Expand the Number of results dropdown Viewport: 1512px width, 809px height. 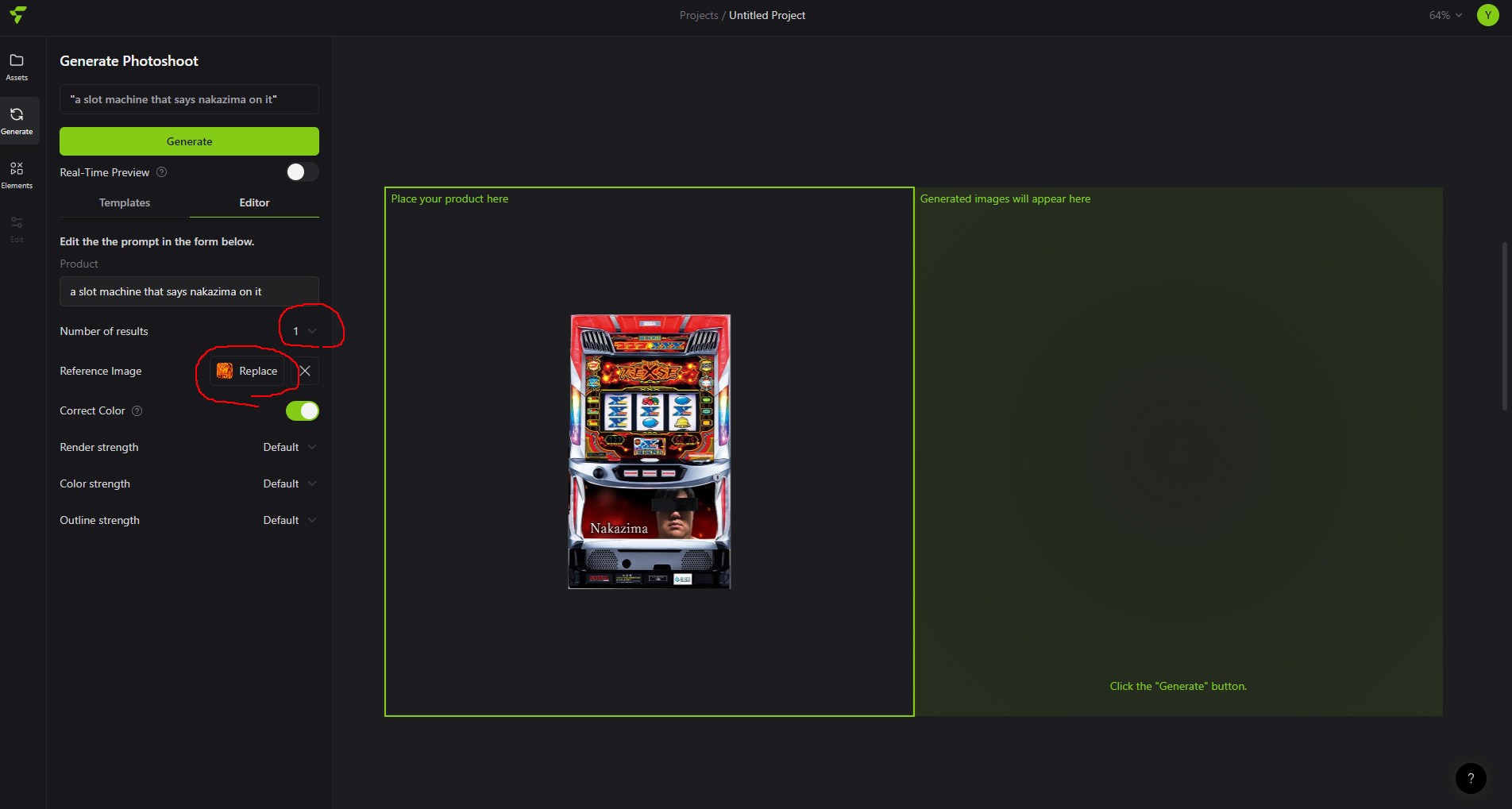click(x=304, y=331)
